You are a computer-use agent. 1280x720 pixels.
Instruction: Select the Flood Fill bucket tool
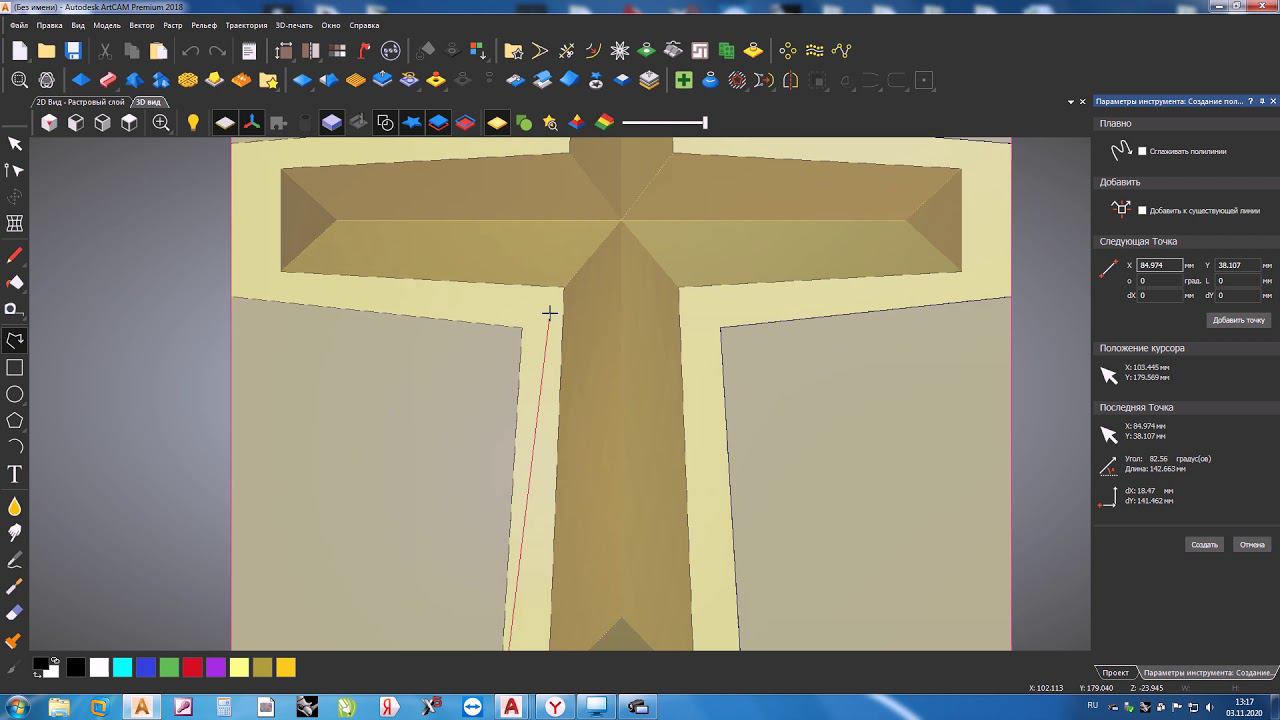[15, 283]
